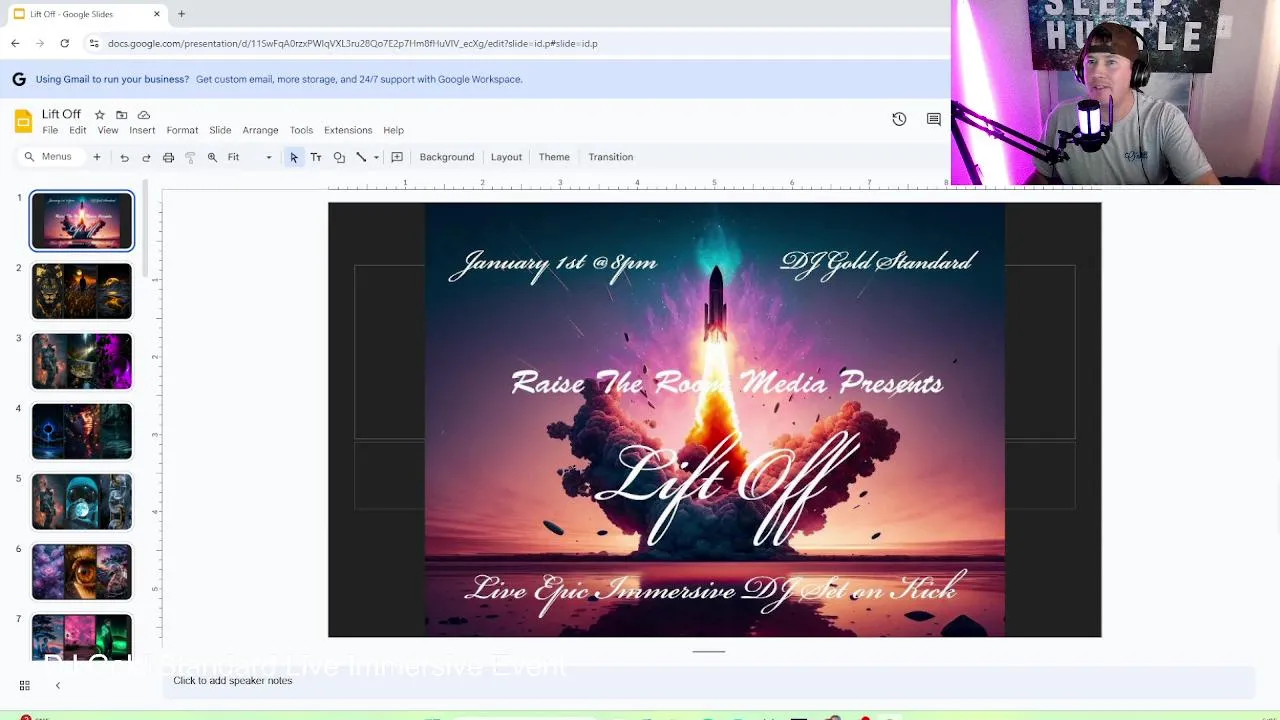Select slide 2 lion thumbnail
This screenshot has height=720, width=1280.
click(82, 291)
